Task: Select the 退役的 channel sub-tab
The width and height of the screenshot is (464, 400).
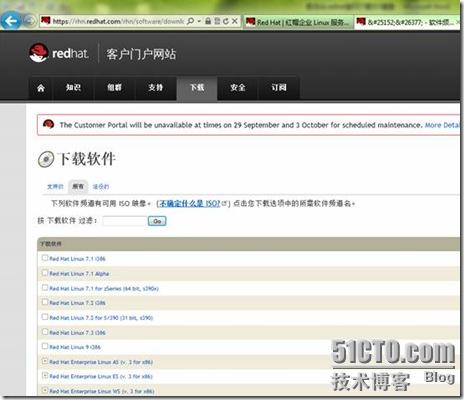Action: [101, 187]
